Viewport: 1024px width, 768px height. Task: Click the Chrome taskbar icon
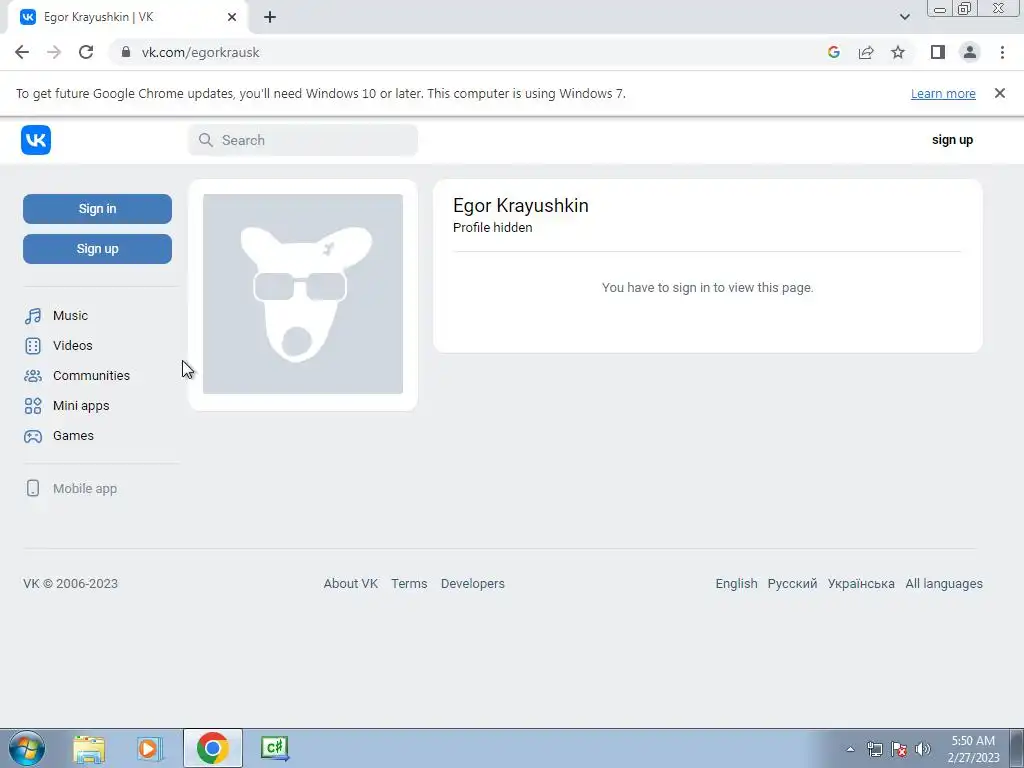click(x=212, y=748)
